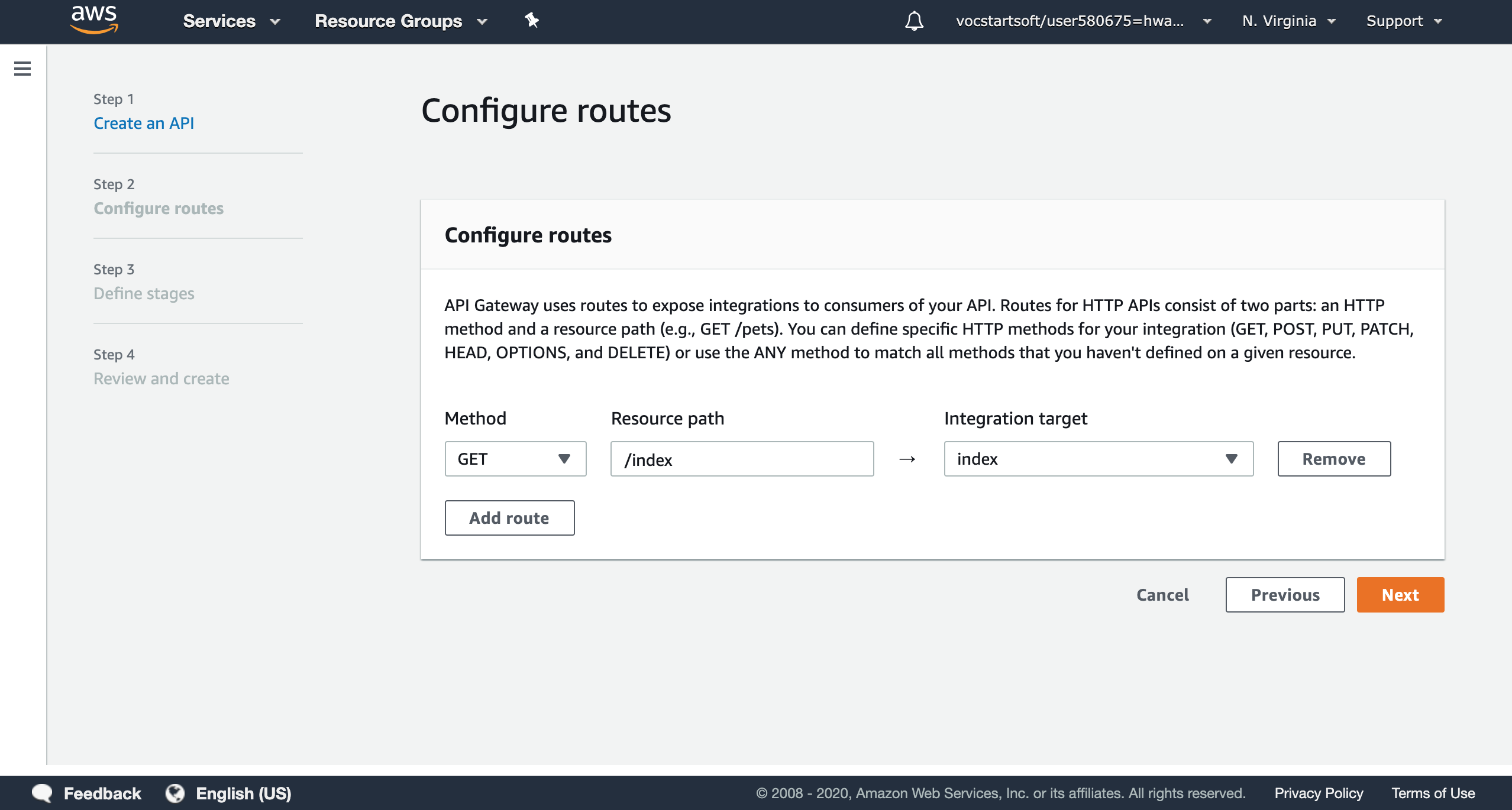The image size is (1512, 810).
Task: Open the N. Virginia region selector
Action: [x=1289, y=21]
